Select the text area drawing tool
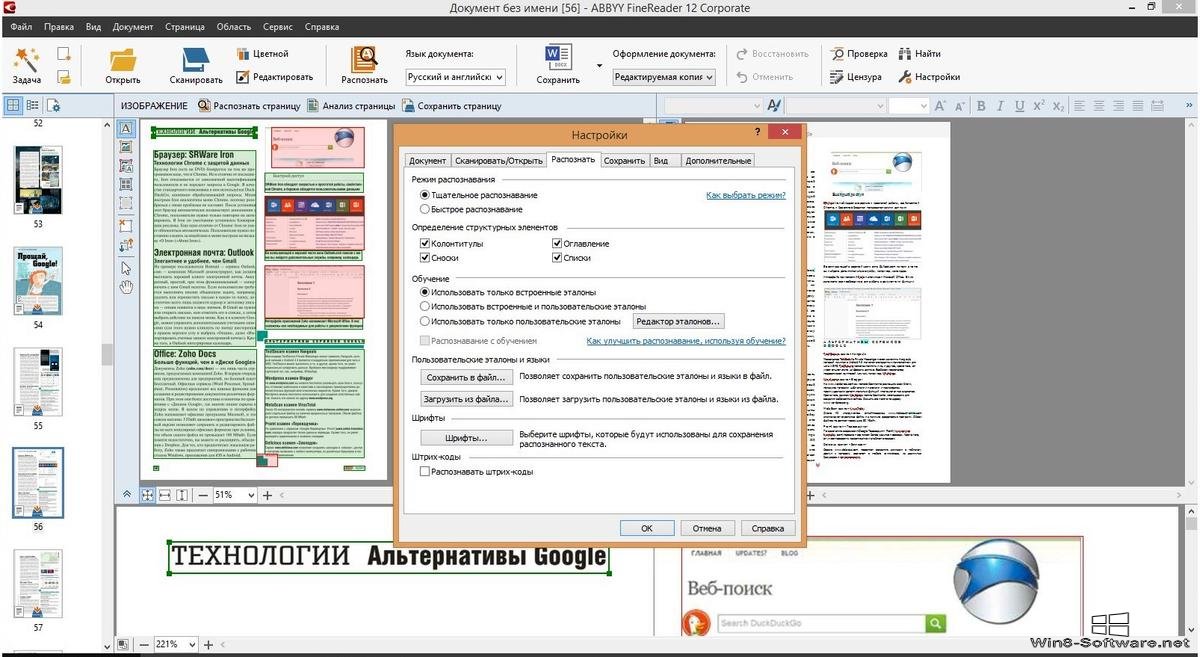This screenshot has height=657, width=1200. pos(126,128)
